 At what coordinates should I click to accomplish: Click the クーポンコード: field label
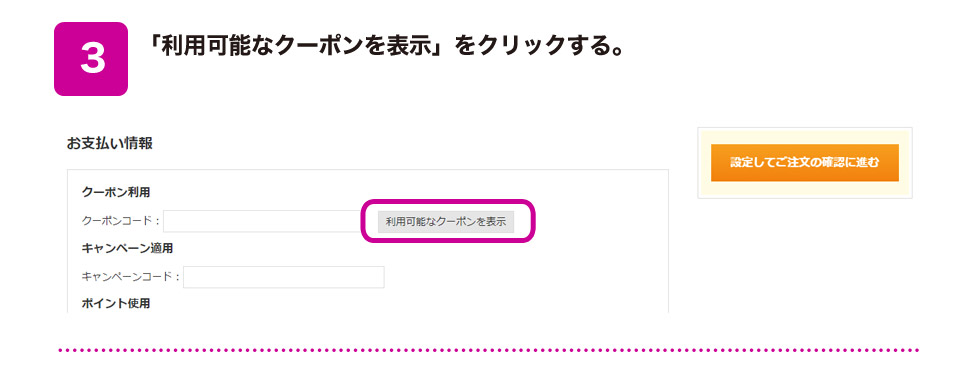pyautogui.click(x=121, y=221)
